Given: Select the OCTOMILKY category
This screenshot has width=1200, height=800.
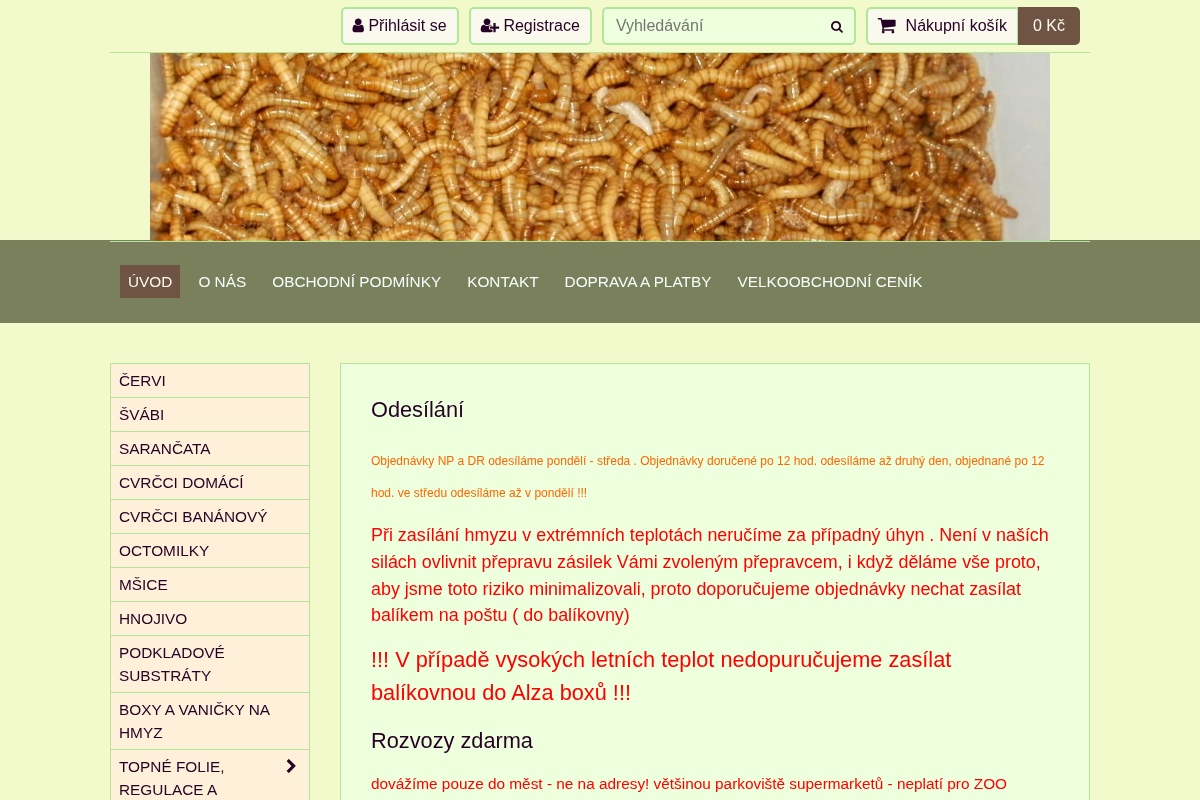Looking at the screenshot, I should (x=210, y=551).
